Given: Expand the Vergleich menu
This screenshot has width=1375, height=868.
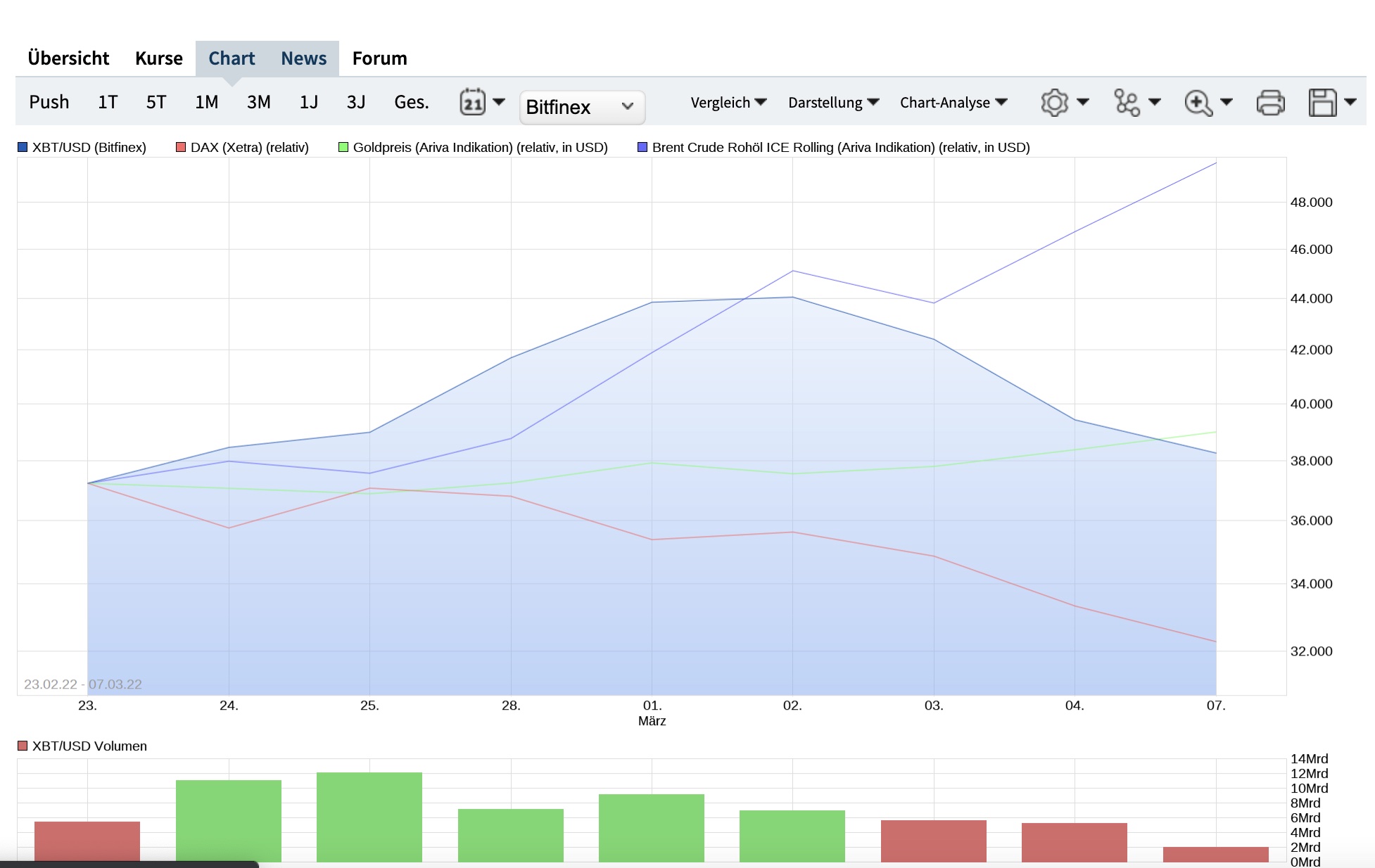Looking at the screenshot, I should click(728, 103).
